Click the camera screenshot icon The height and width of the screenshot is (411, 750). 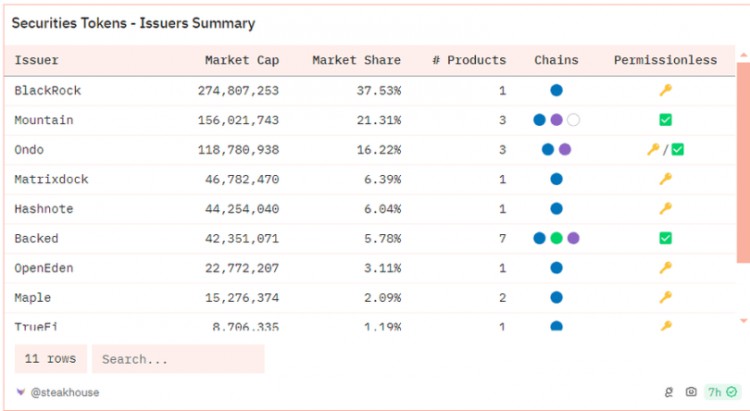tap(691, 392)
